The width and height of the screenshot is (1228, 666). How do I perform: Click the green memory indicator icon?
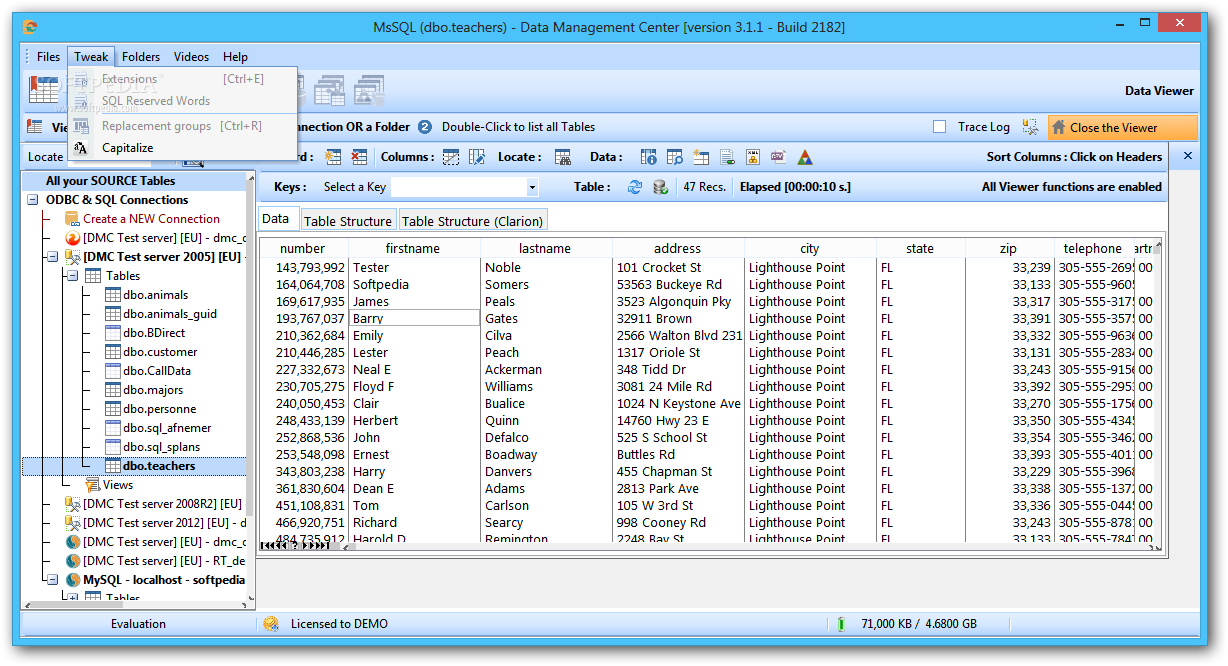coord(841,623)
